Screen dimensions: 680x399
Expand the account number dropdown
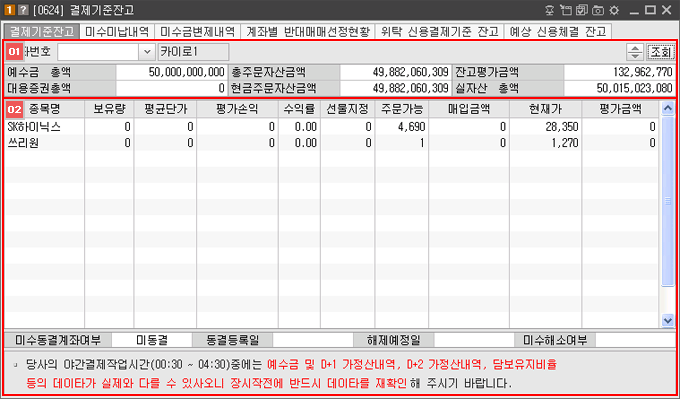coord(147,52)
